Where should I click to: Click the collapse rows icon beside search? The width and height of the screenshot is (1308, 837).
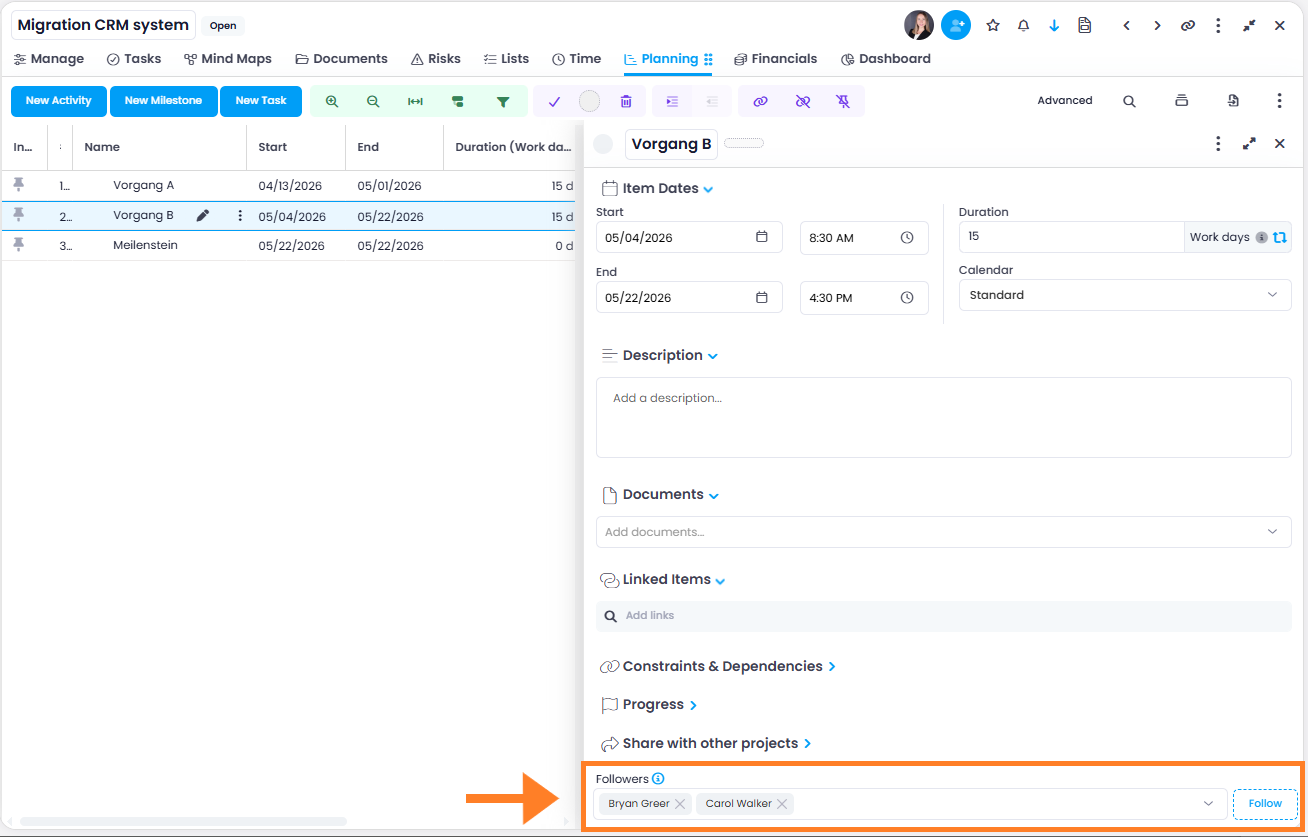click(x=1181, y=101)
